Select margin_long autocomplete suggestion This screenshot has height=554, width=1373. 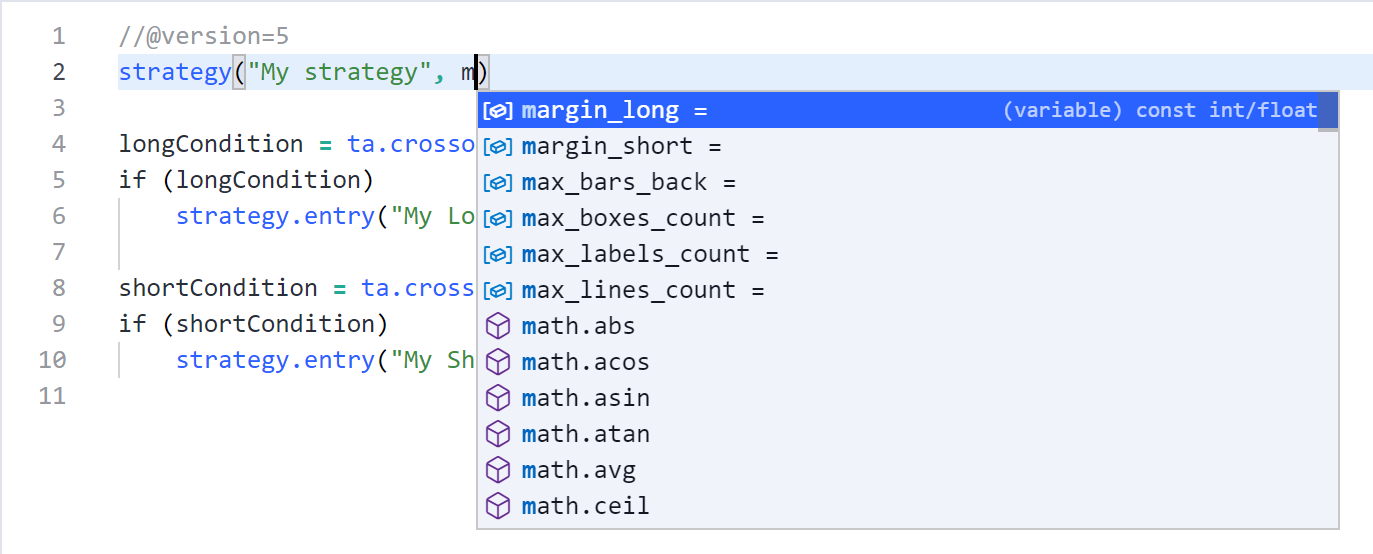coord(907,110)
